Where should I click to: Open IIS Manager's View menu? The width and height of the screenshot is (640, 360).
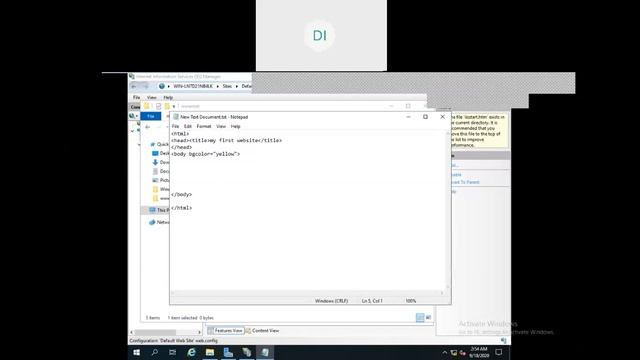coord(151,98)
